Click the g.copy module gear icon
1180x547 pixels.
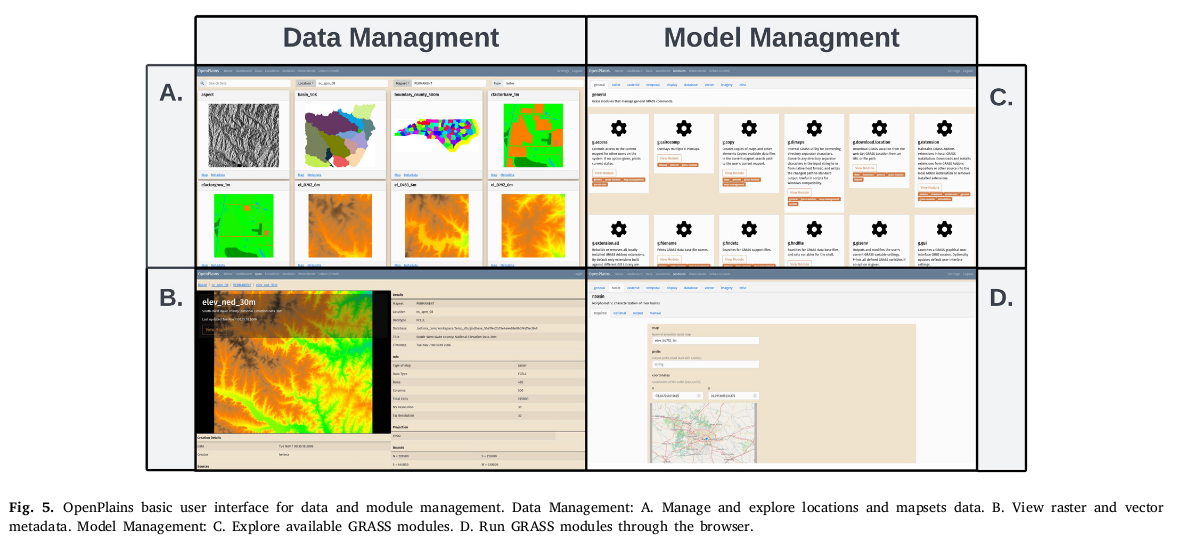click(x=748, y=128)
